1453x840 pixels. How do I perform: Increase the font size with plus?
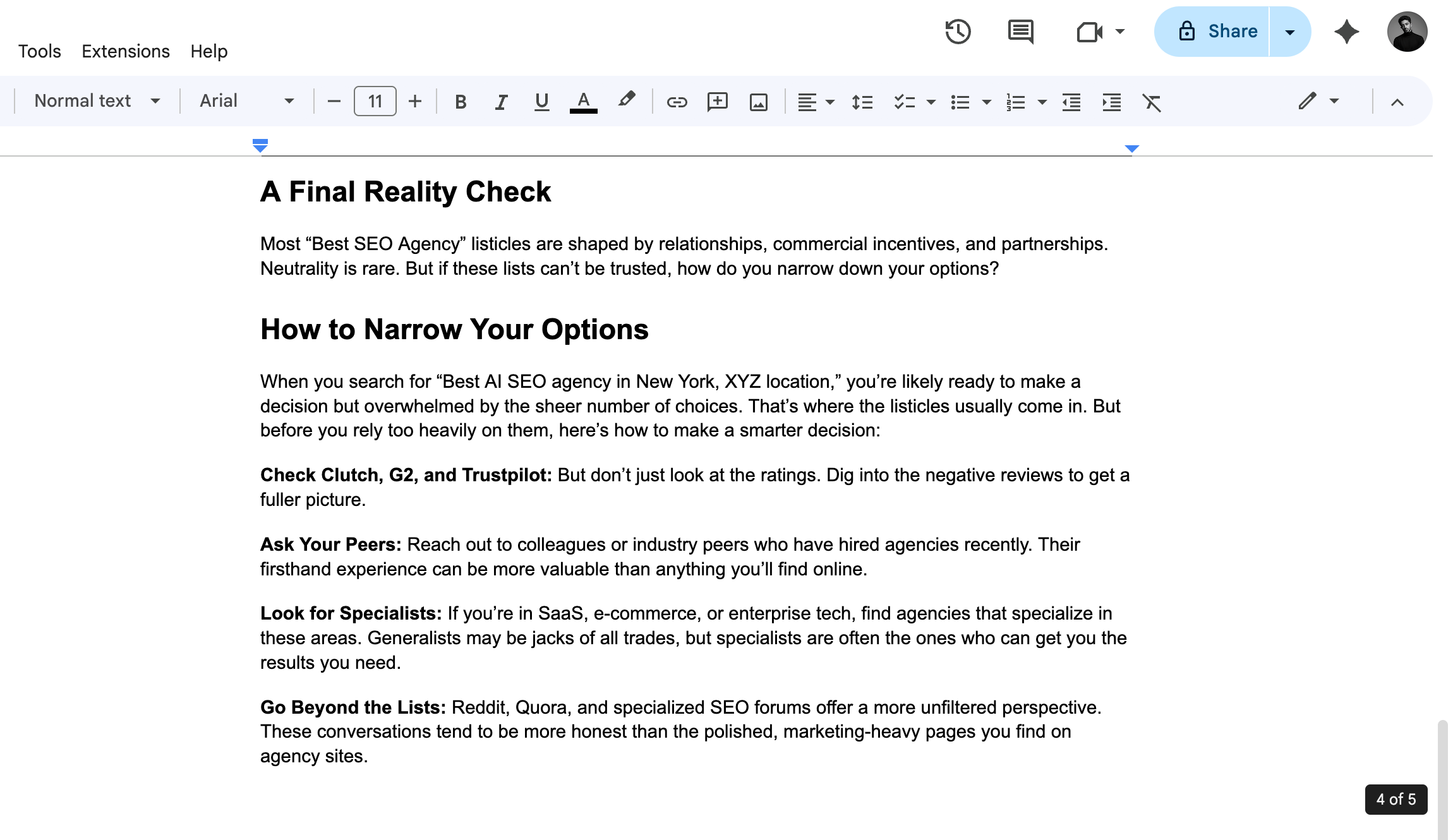pos(415,101)
